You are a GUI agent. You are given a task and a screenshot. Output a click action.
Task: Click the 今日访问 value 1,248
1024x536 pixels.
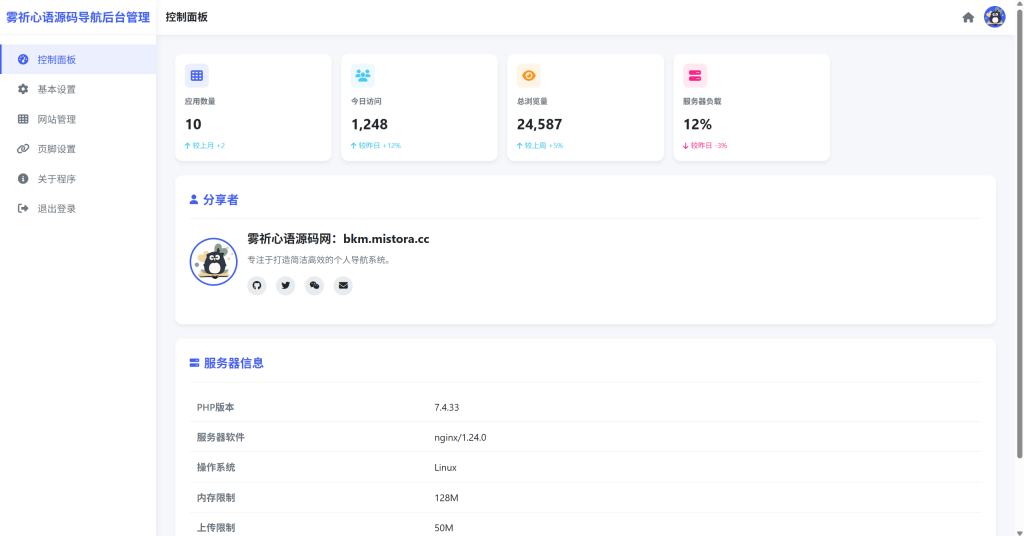(x=369, y=124)
